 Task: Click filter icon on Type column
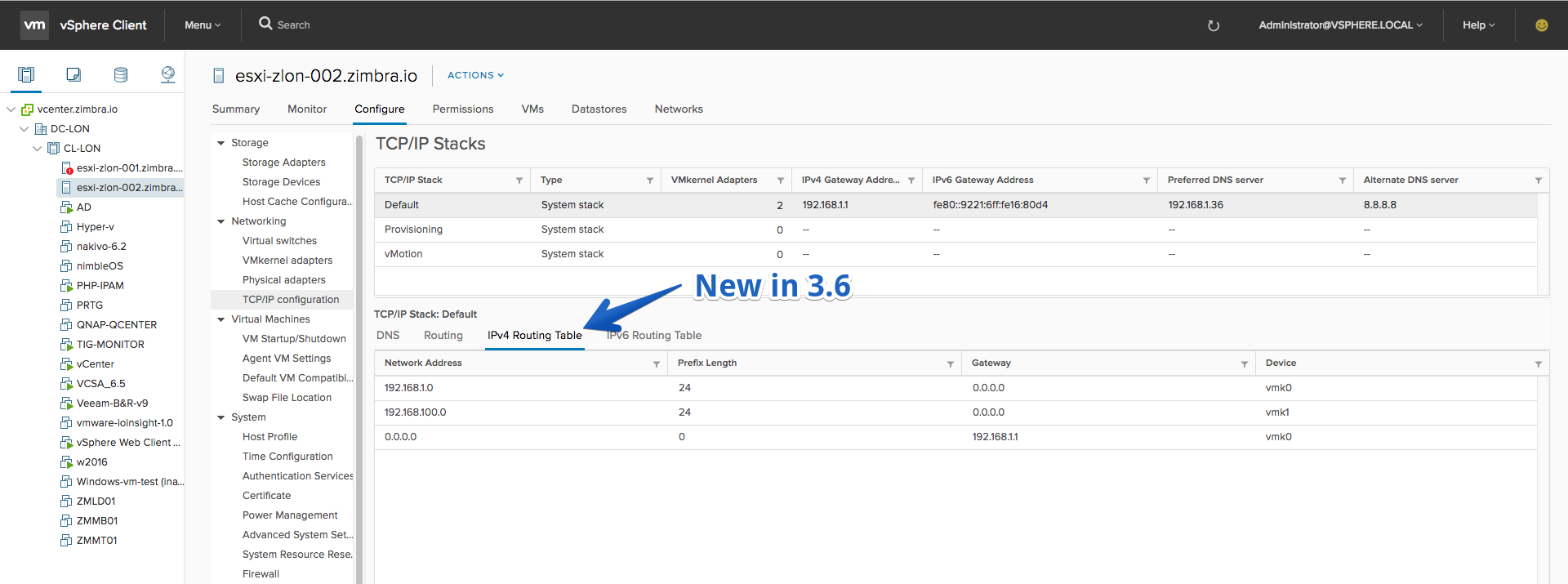650,181
